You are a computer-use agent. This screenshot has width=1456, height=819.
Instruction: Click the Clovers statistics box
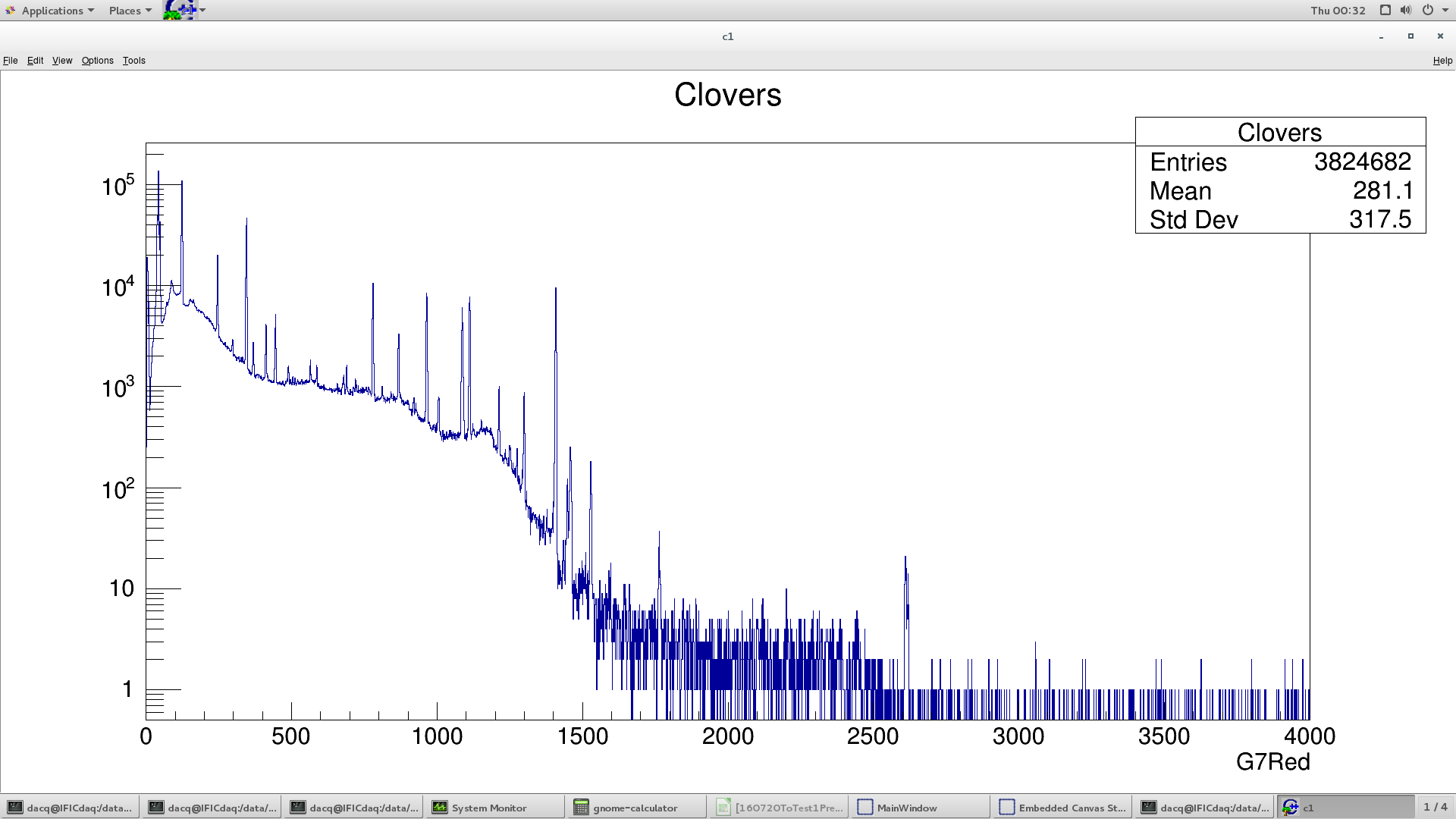tap(1280, 176)
